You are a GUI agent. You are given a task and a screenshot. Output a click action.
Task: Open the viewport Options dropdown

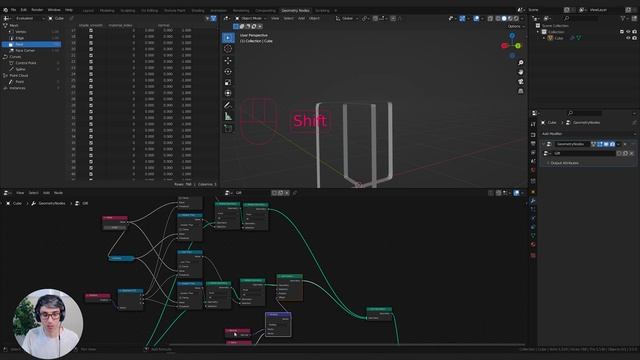(516, 27)
